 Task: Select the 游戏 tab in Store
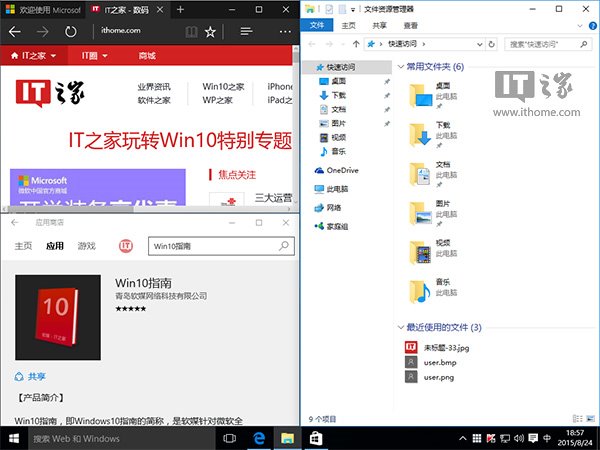87,245
